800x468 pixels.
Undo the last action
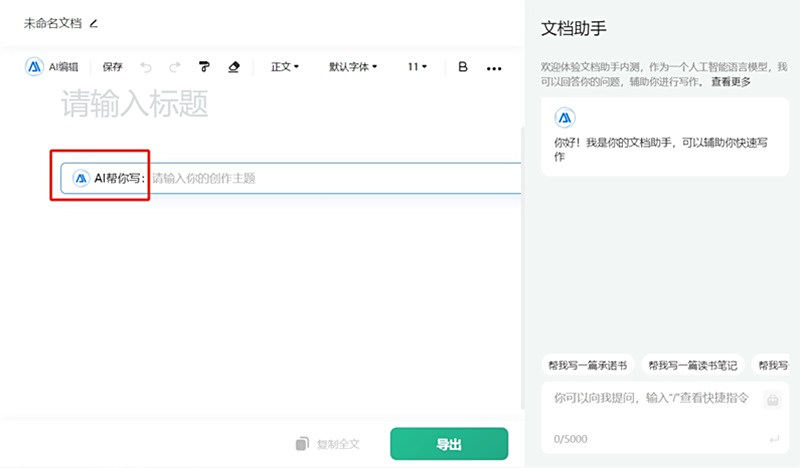pyautogui.click(x=146, y=67)
